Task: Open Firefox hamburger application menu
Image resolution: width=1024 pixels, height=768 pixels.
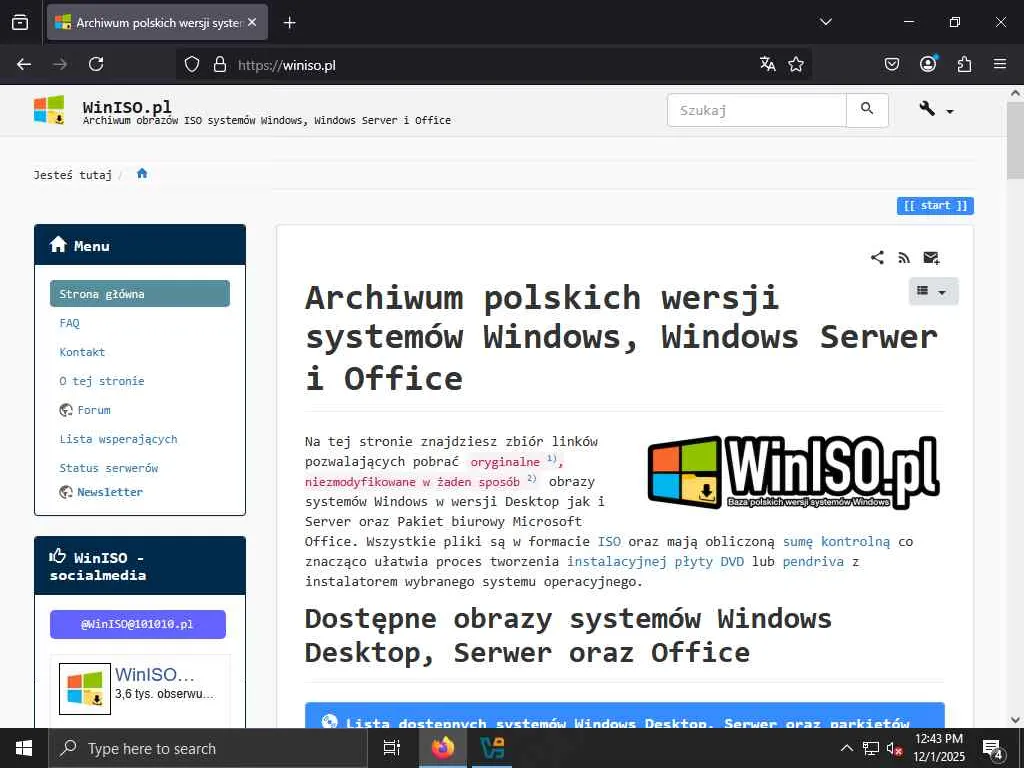Action: tap(1000, 64)
